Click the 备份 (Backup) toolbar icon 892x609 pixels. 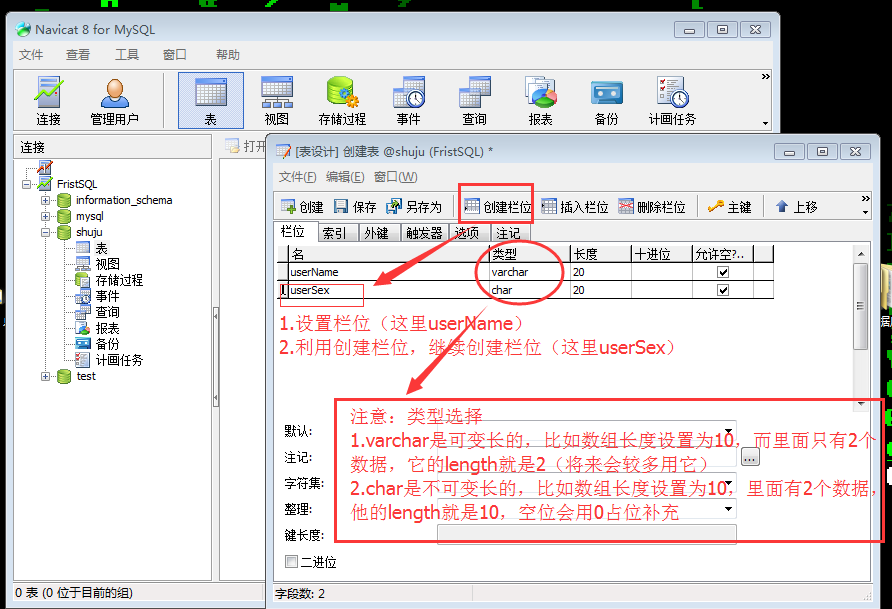(x=605, y=99)
